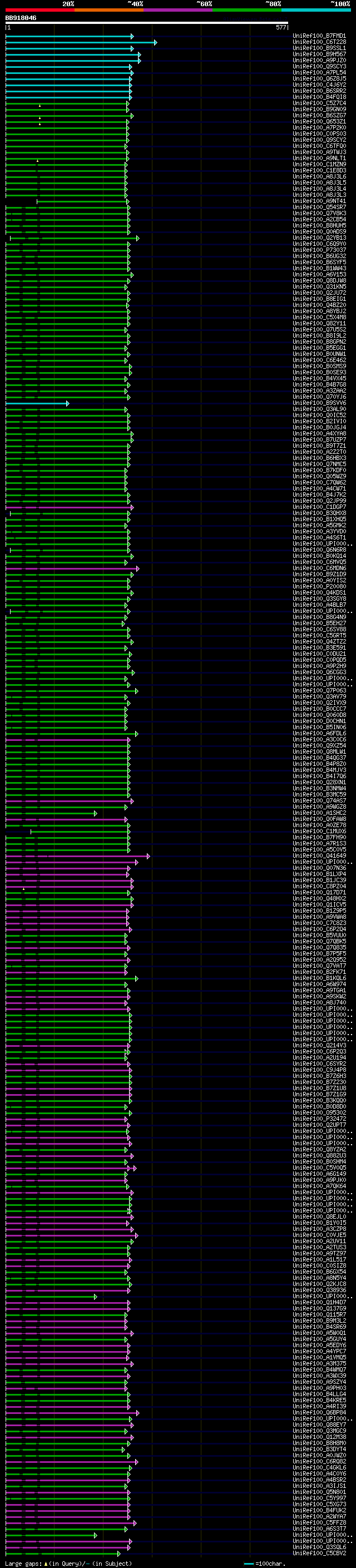The height and width of the screenshot is (1568, 356).
Task: Click the purple ~60% legend segment
Action: tap(179, 10)
